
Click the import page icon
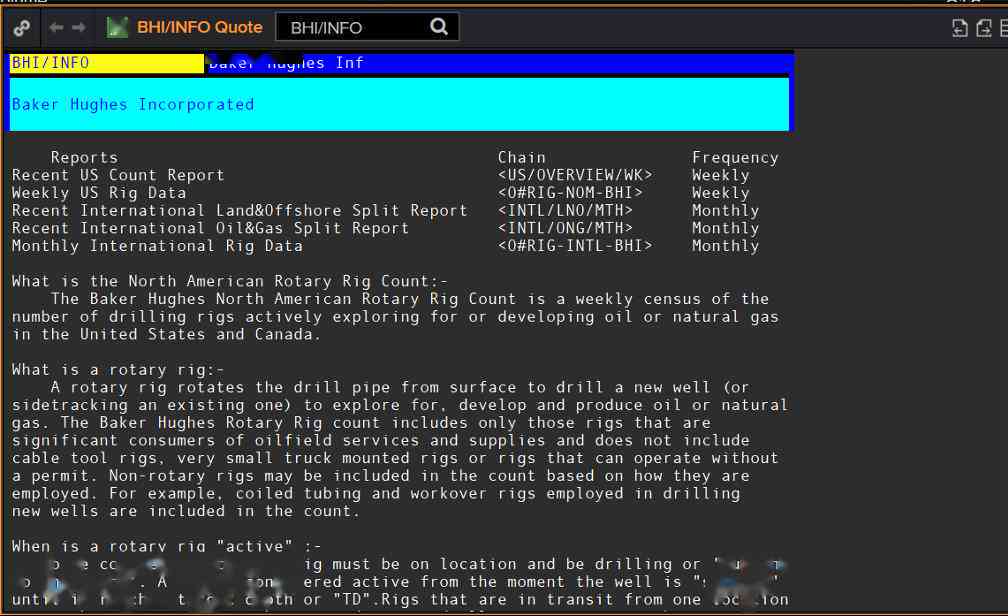point(960,28)
